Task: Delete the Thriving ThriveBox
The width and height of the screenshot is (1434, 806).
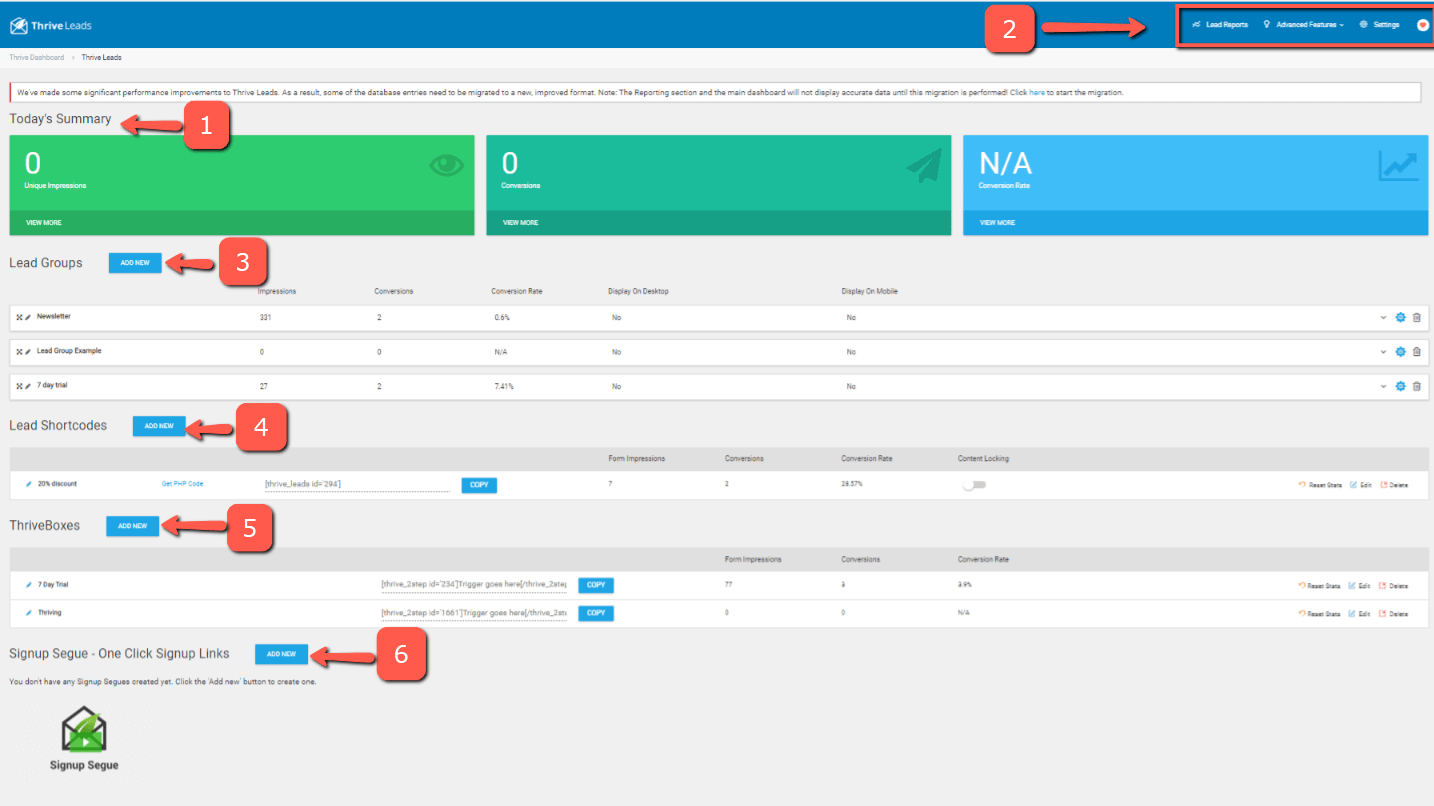Action: click(1395, 613)
